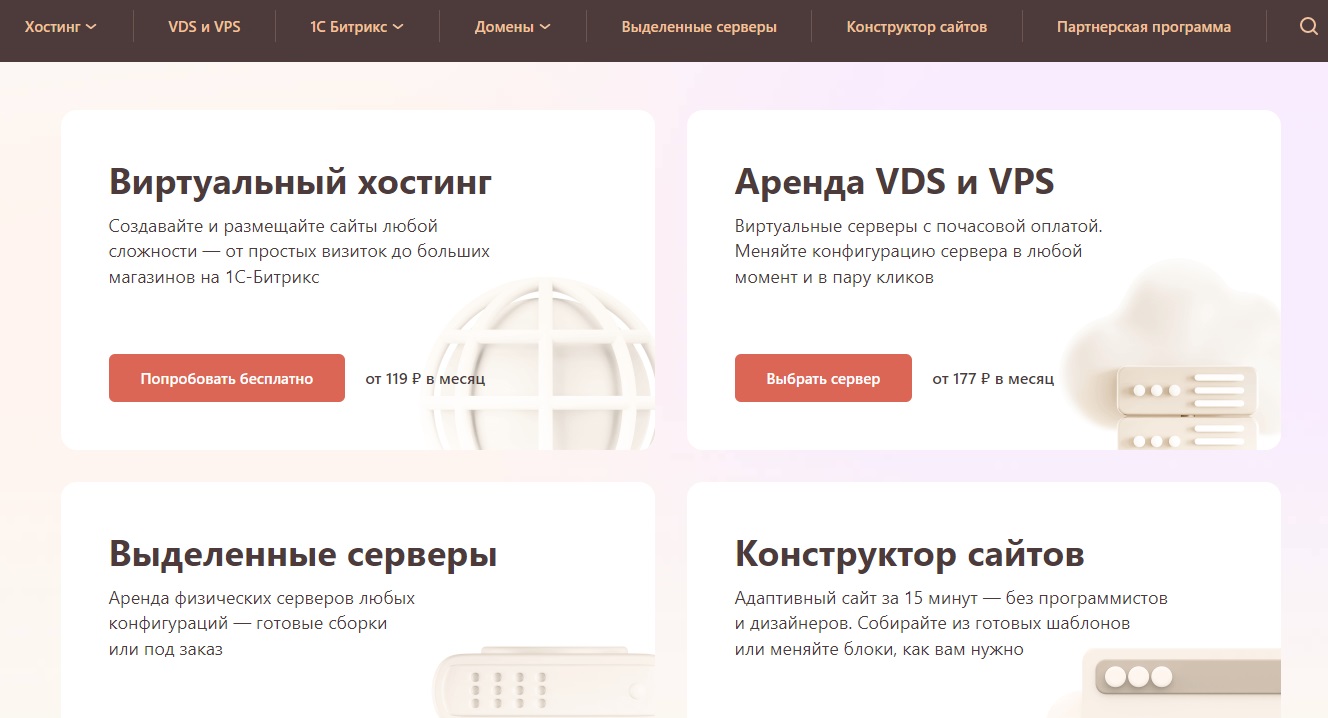Open Партнерская программа in the menu
The height and width of the screenshot is (718, 1328).
pos(1142,26)
